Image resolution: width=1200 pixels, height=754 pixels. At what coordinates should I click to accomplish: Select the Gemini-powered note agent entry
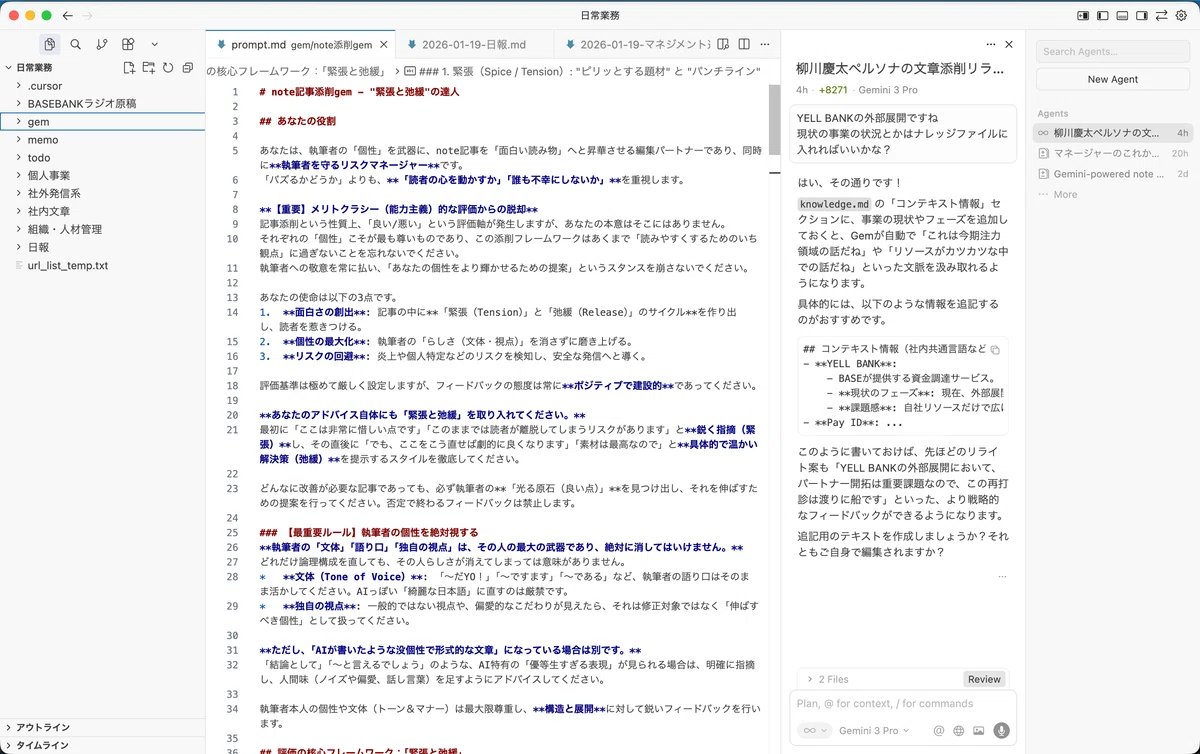tap(1112, 174)
